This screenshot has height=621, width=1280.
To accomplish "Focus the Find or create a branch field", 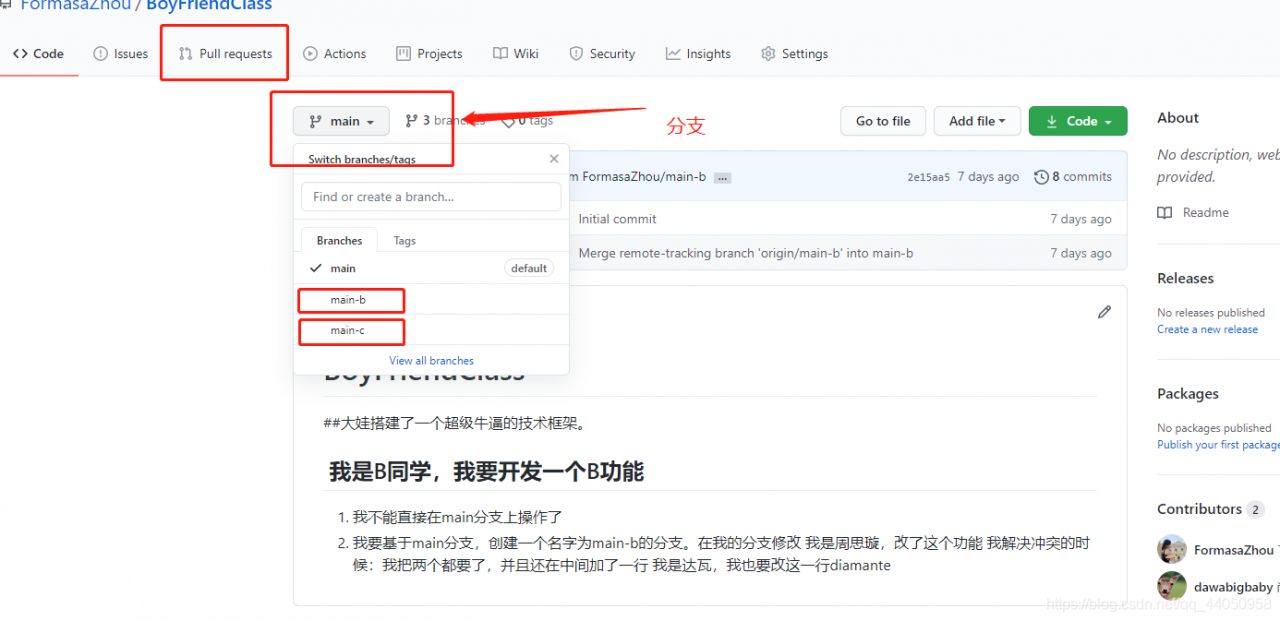I will 431,197.
